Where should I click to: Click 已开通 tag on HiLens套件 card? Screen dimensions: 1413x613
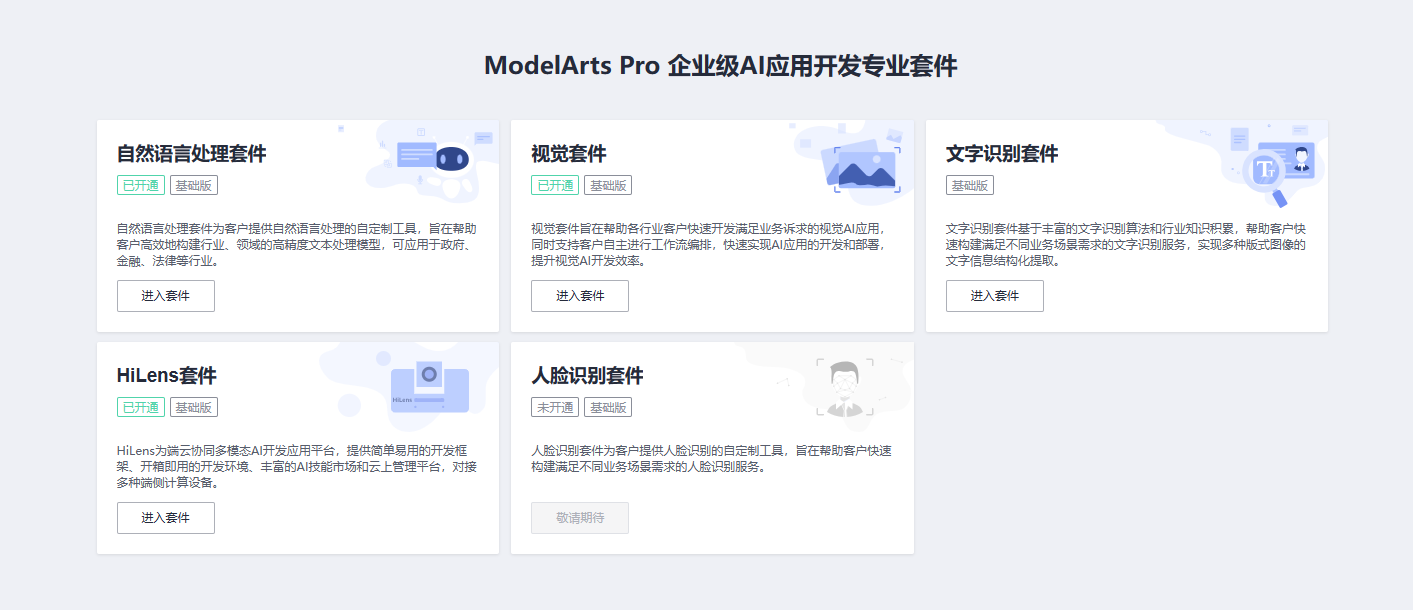(141, 407)
